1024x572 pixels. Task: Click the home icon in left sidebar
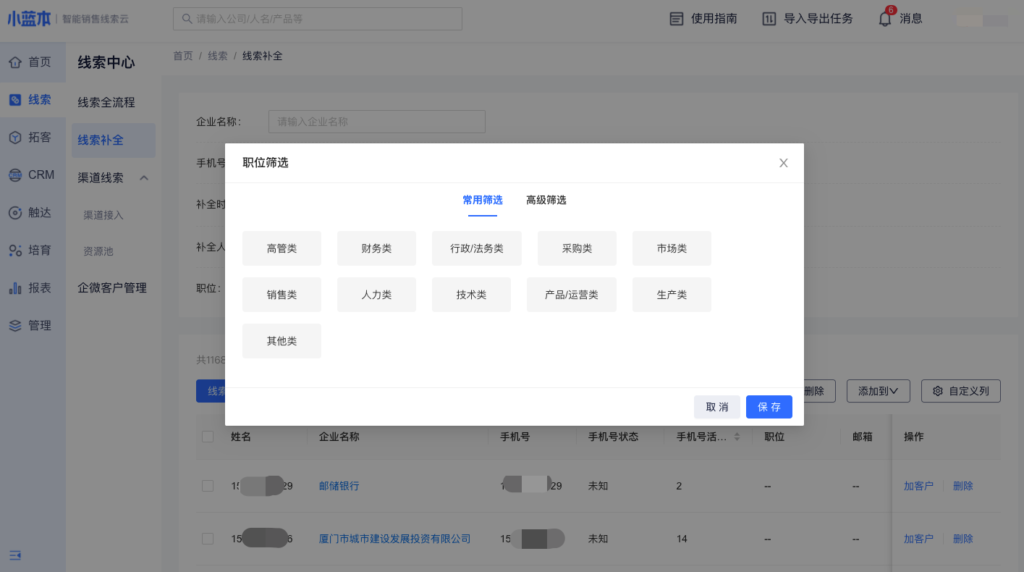15,62
